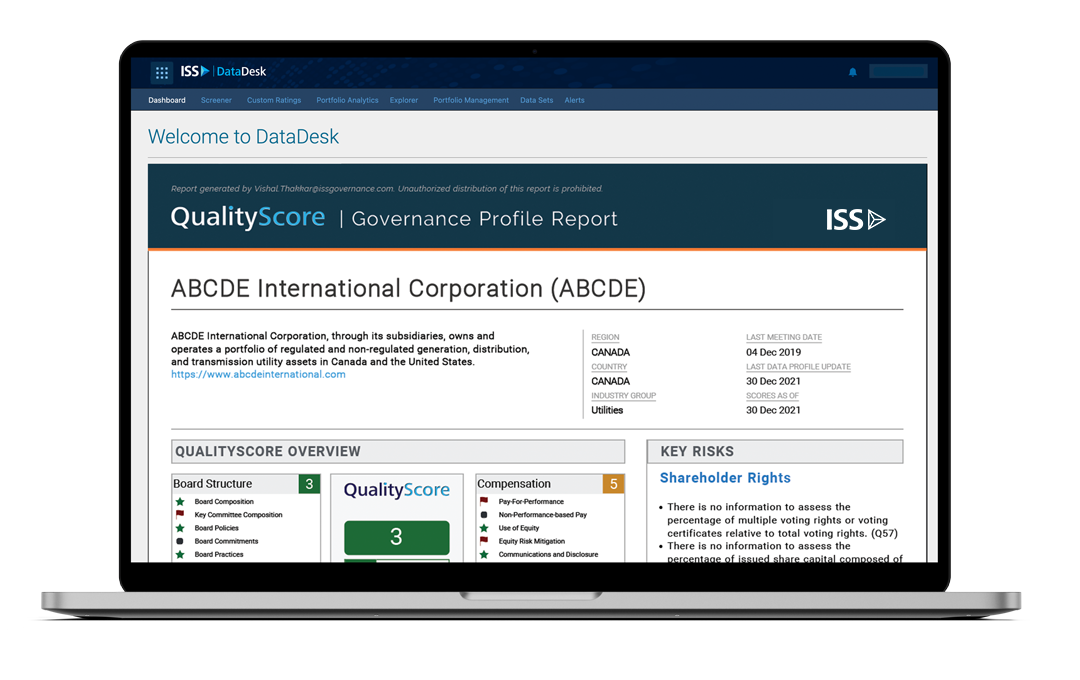Click the Compensation score badge 5
1080x680 pixels.
coord(614,484)
